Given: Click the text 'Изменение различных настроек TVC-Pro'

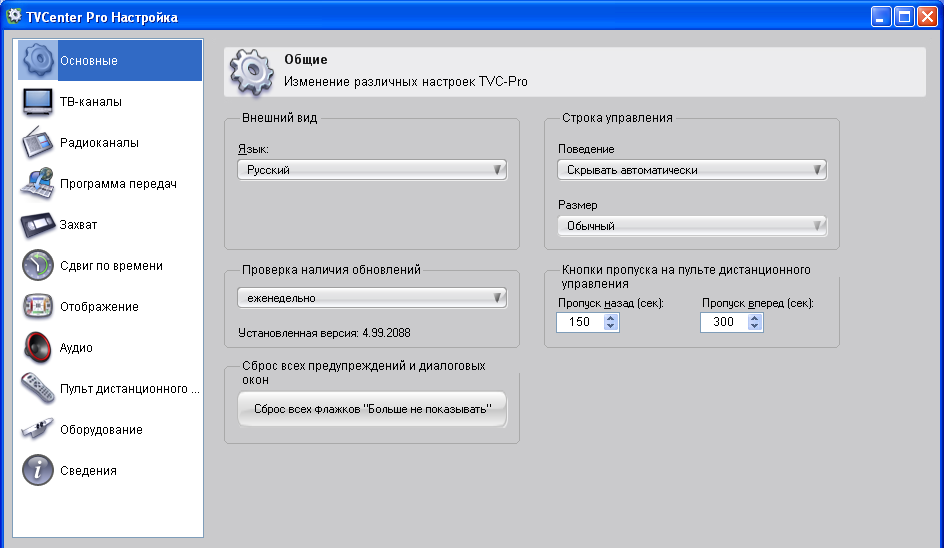Looking at the screenshot, I should tap(406, 82).
